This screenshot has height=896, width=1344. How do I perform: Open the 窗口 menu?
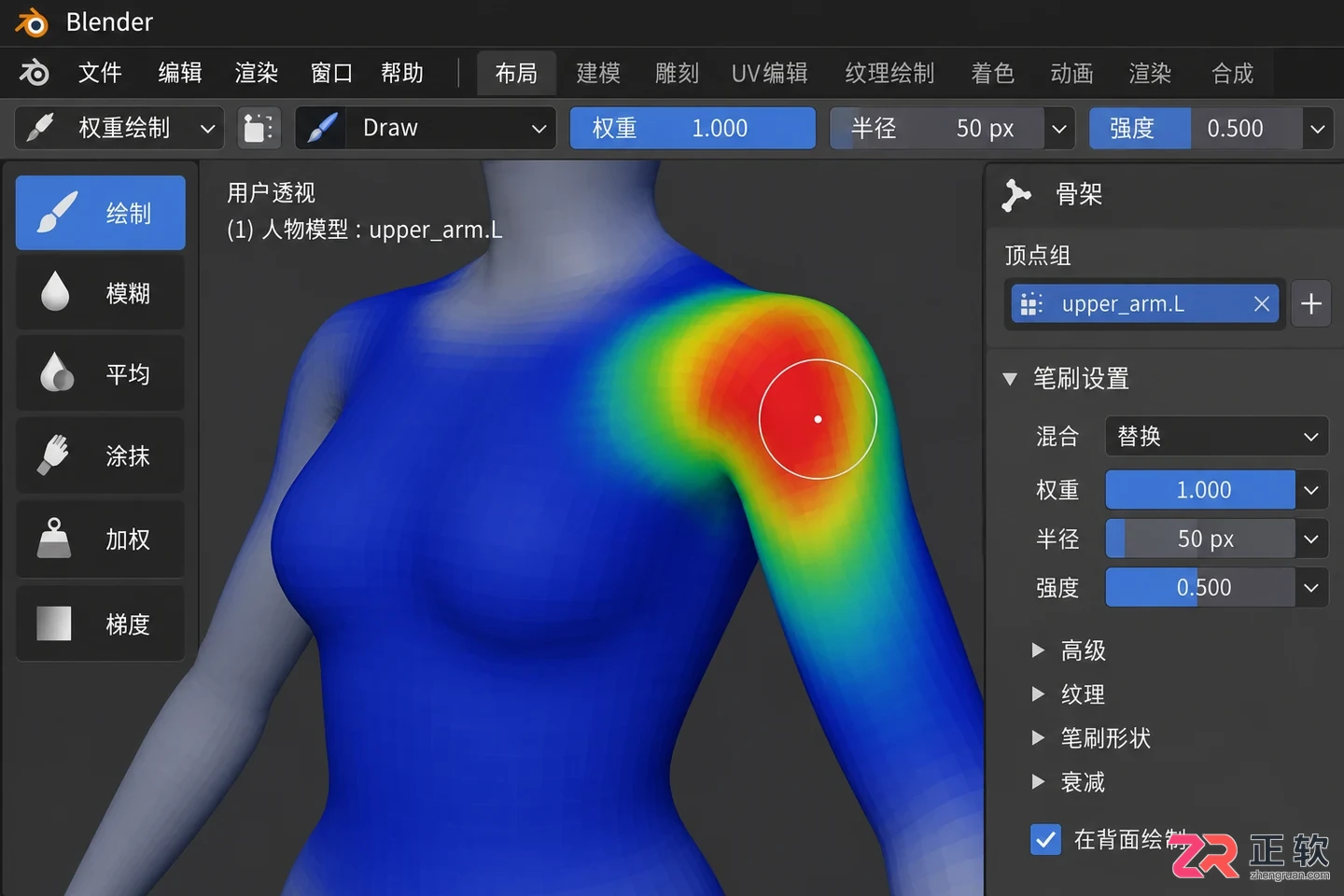331,73
